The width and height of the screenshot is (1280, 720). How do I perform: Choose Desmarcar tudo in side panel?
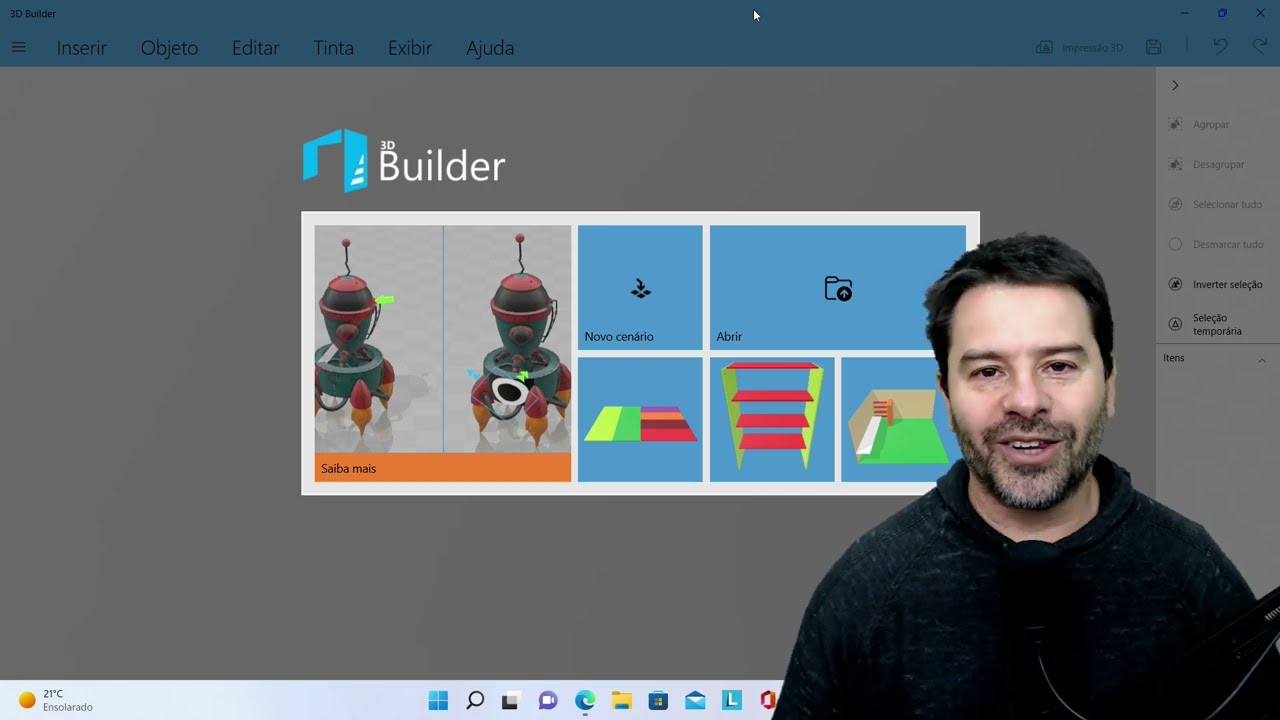coord(1215,244)
